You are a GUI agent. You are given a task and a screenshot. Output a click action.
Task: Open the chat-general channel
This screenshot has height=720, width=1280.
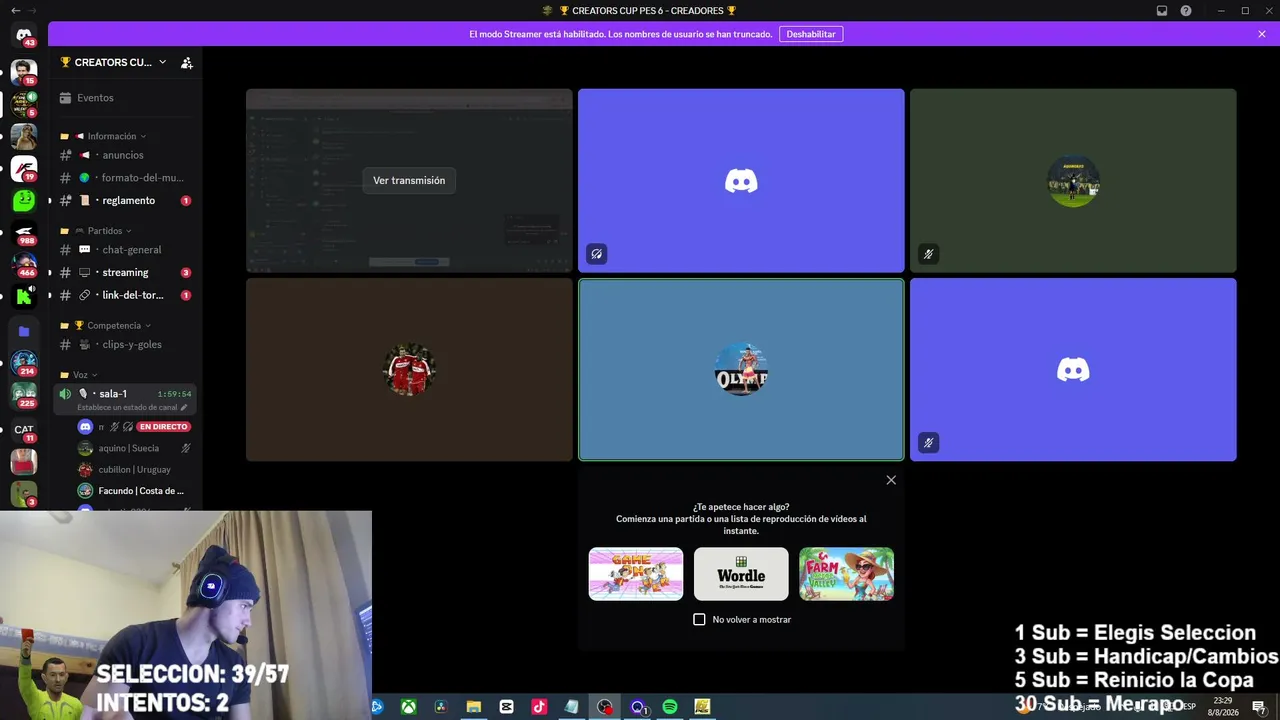[125, 250]
